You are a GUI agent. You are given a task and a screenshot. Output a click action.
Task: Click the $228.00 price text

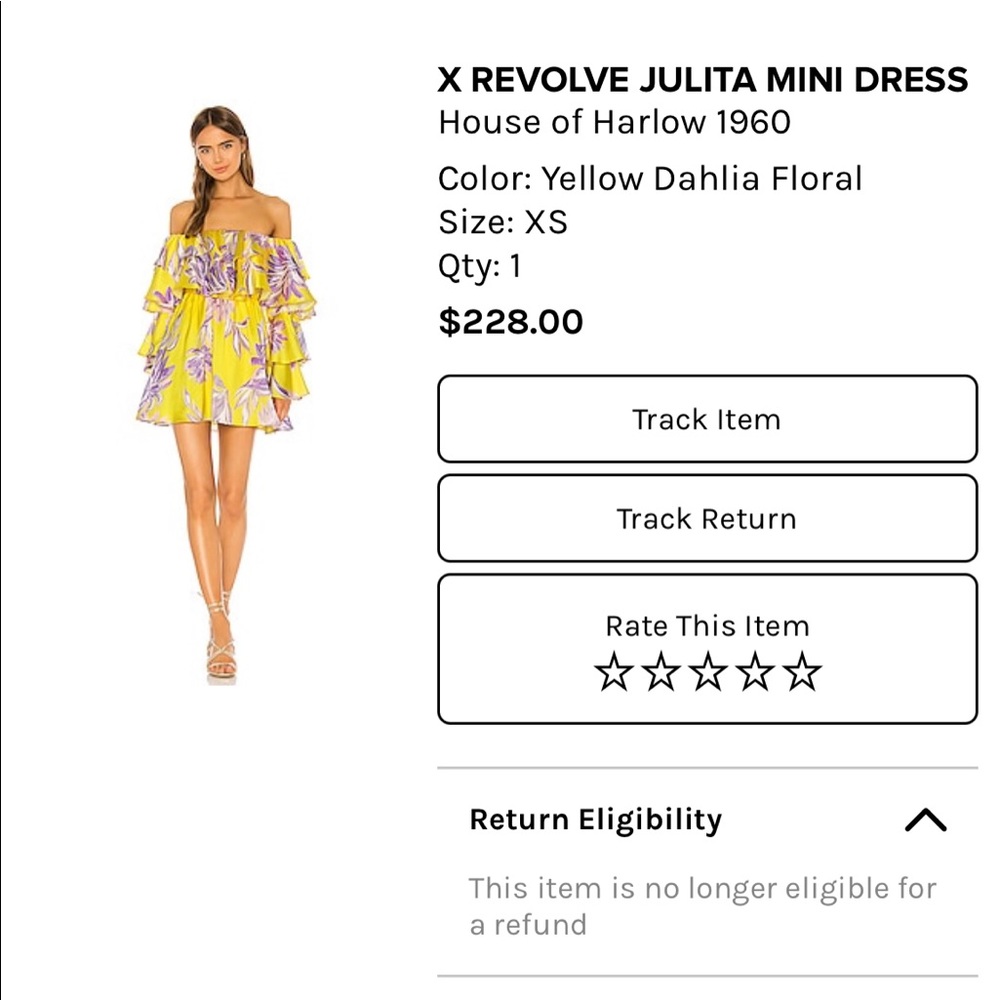510,322
